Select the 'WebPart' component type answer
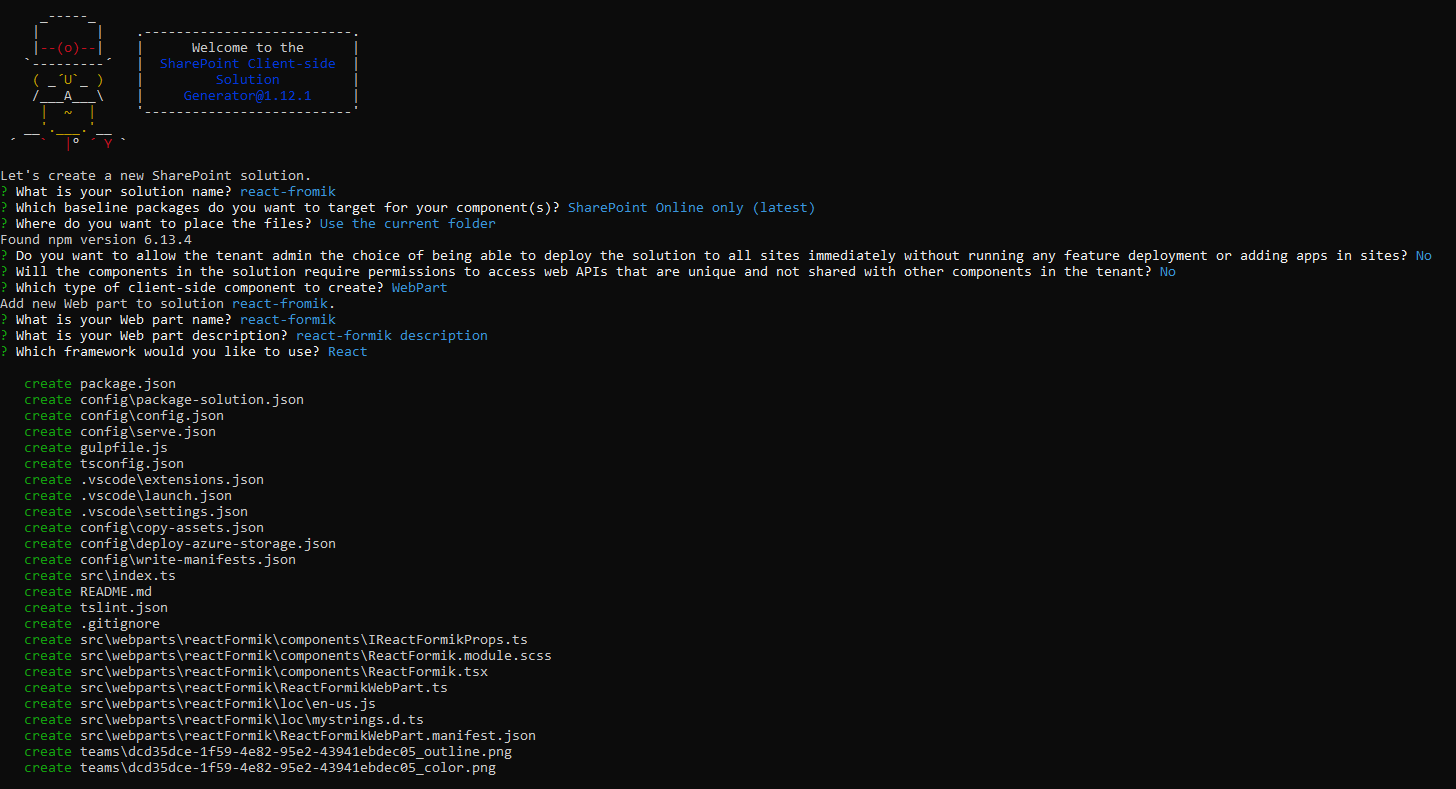 pyautogui.click(x=420, y=287)
